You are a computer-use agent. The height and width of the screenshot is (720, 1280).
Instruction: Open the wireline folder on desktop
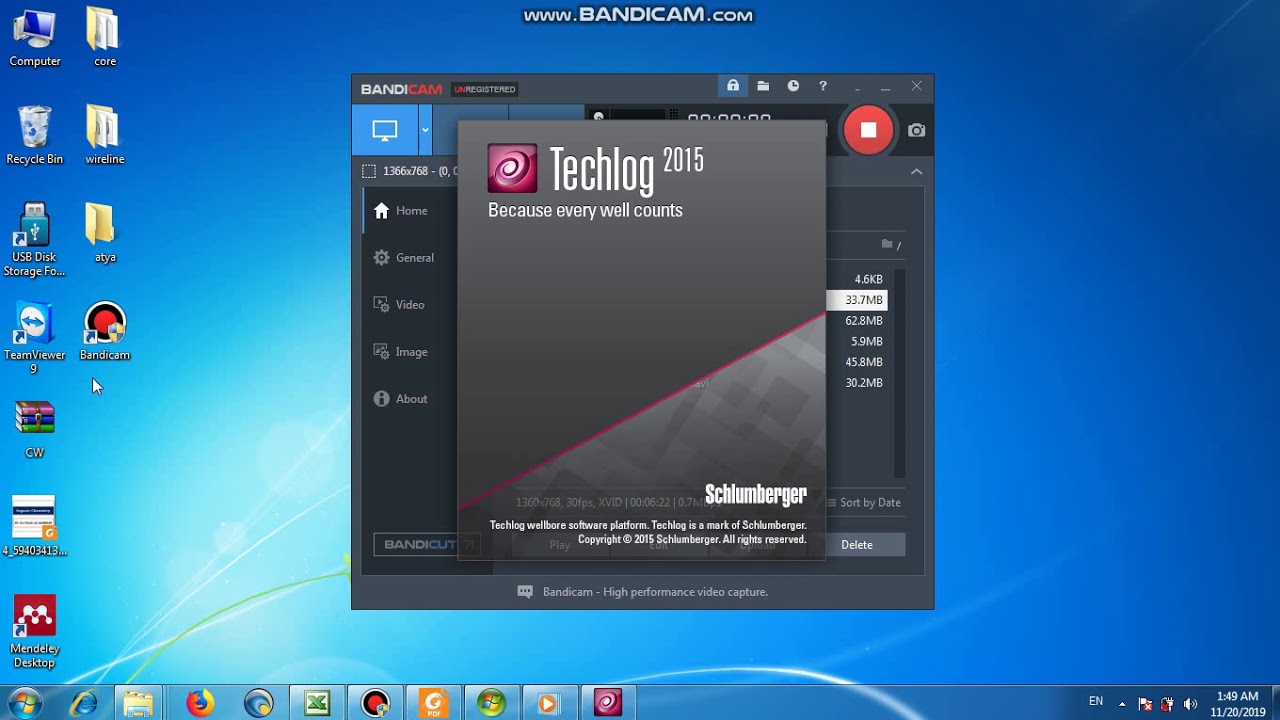click(104, 135)
